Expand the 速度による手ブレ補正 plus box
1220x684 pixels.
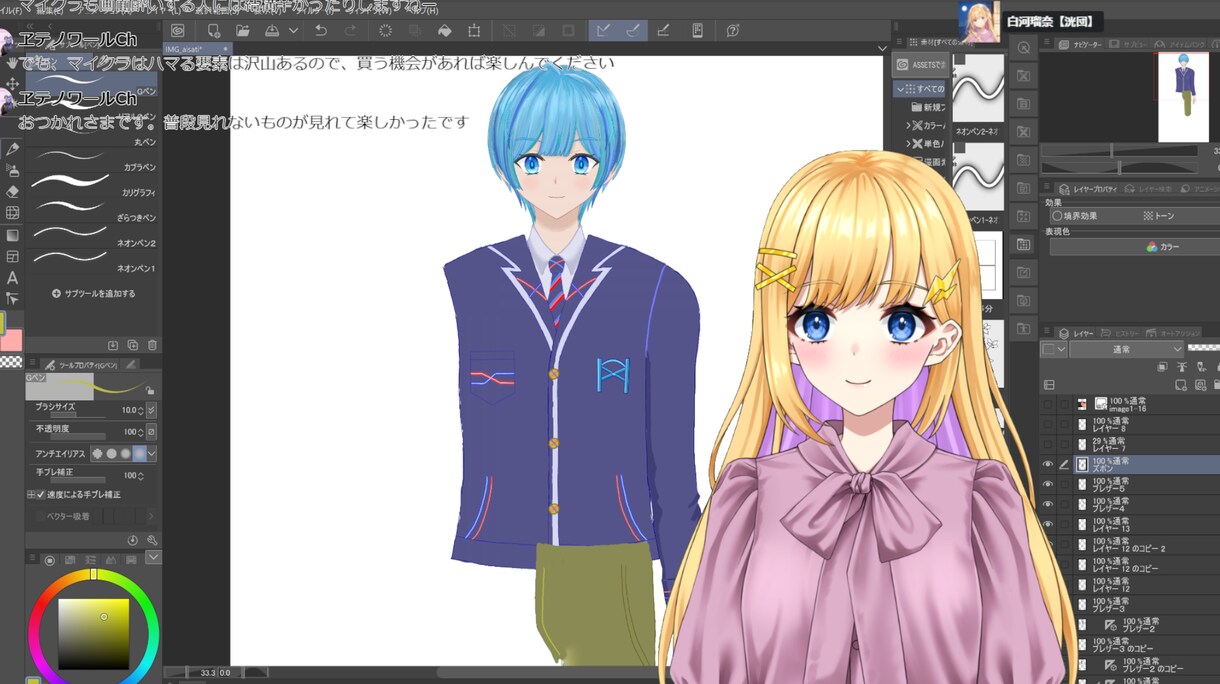point(30,494)
